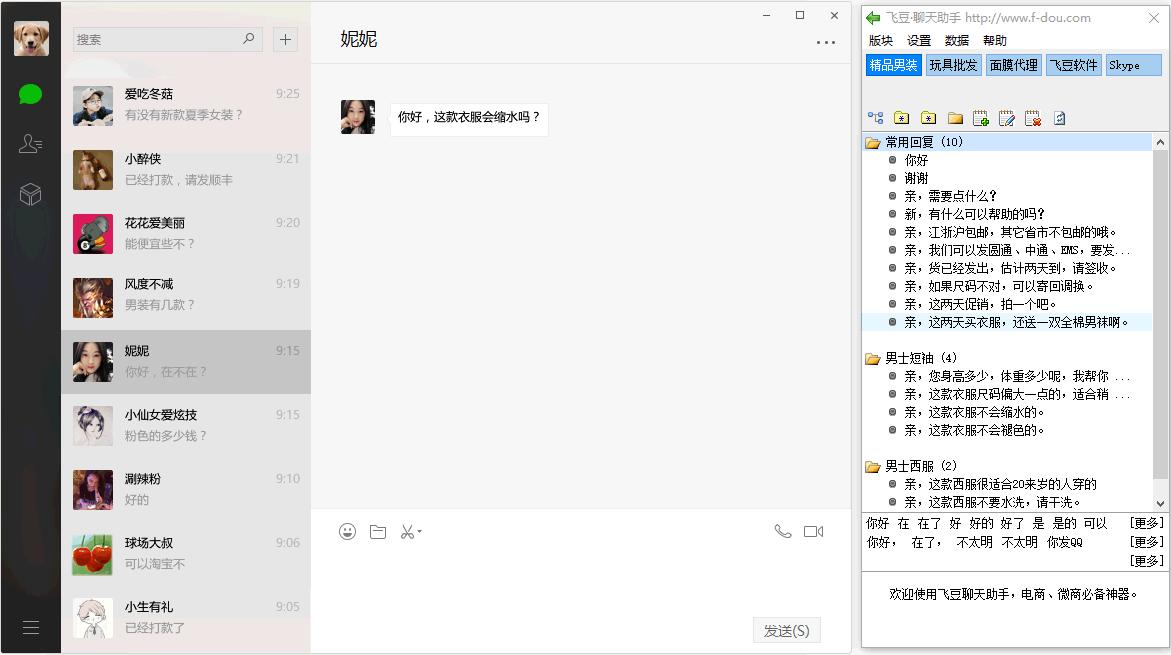This screenshot has height=655, width=1171.
Task: Click the delete reply icon in 飞豆助手
Action: [1031, 117]
